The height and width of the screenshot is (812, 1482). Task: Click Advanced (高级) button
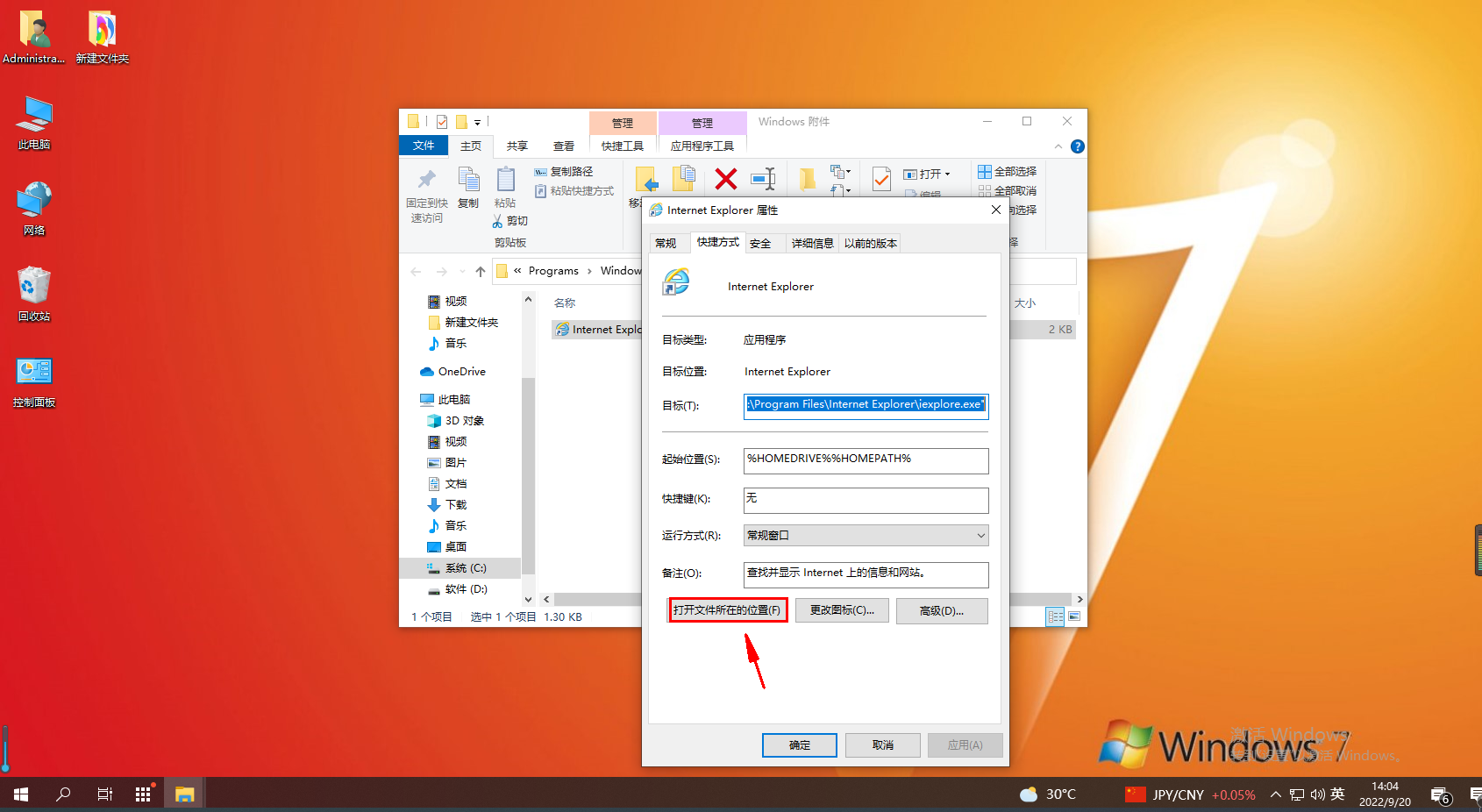click(x=942, y=611)
